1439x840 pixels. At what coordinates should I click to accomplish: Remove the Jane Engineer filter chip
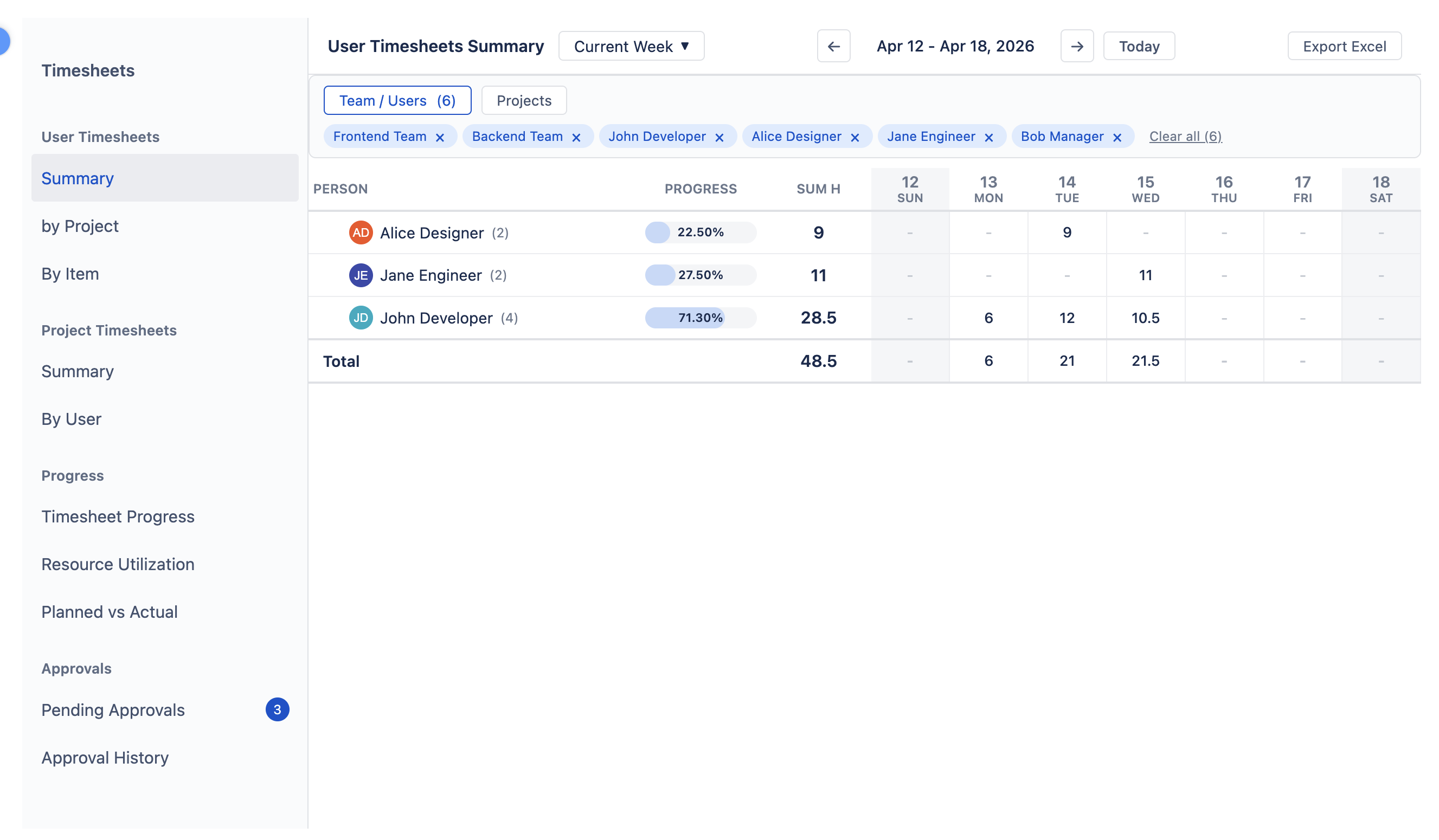click(990, 137)
